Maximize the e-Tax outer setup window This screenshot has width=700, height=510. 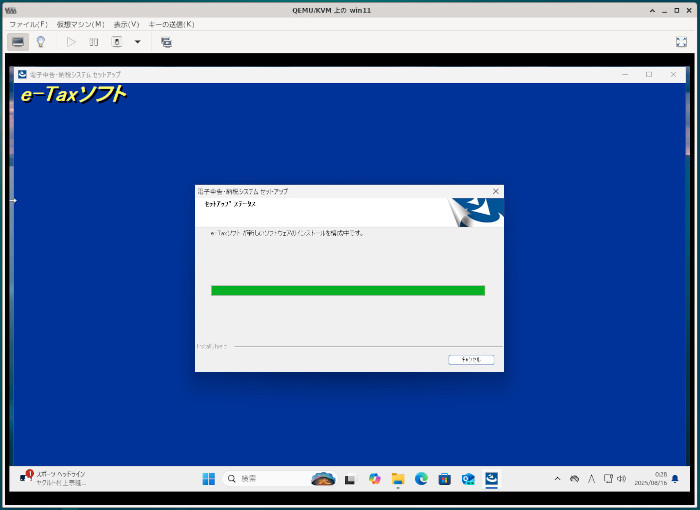[x=649, y=75]
